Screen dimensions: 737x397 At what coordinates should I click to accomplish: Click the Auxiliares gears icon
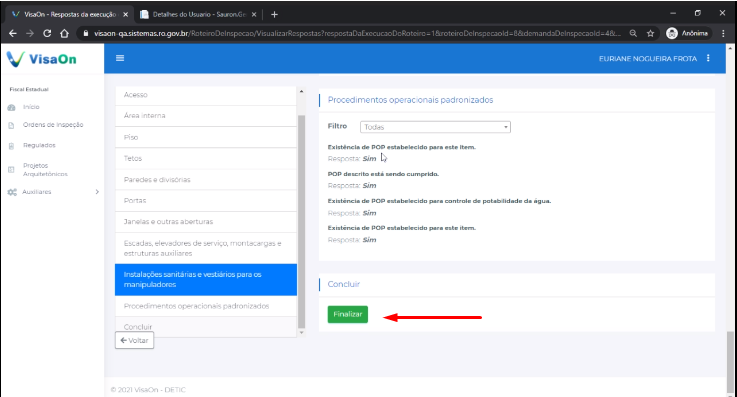(x=12, y=192)
